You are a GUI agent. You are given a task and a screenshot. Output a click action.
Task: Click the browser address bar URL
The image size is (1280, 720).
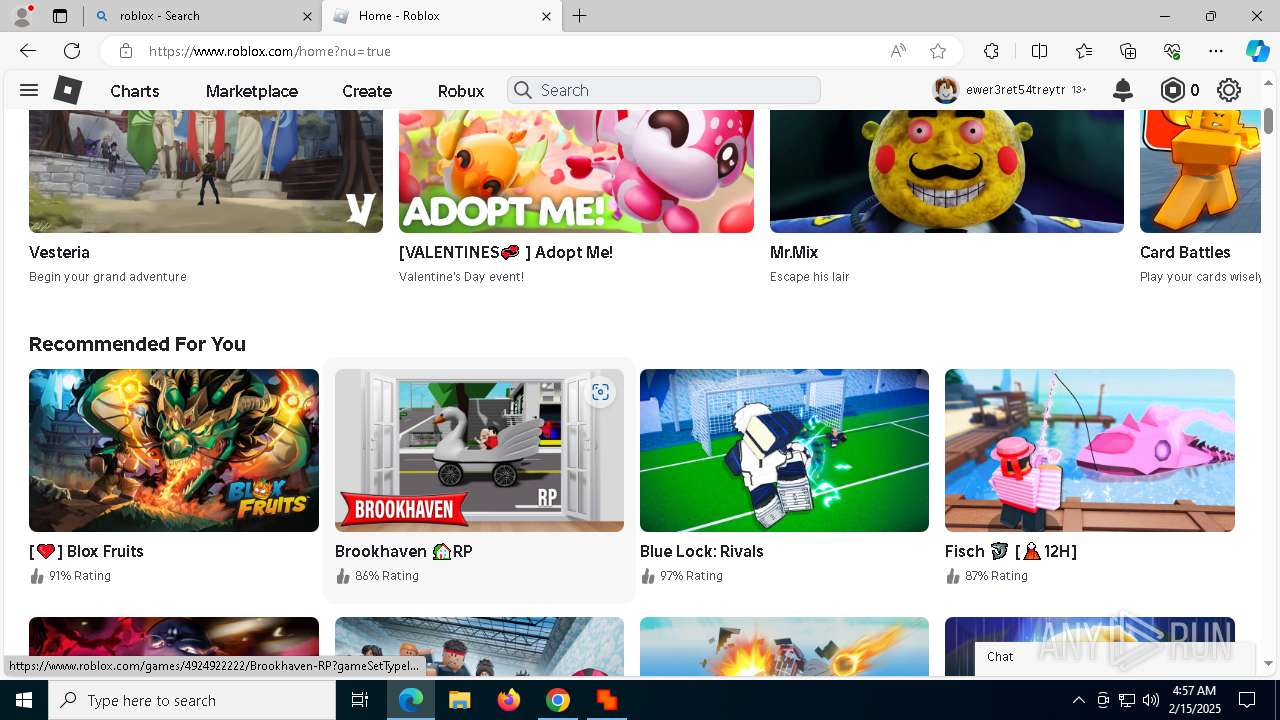(270, 51)
